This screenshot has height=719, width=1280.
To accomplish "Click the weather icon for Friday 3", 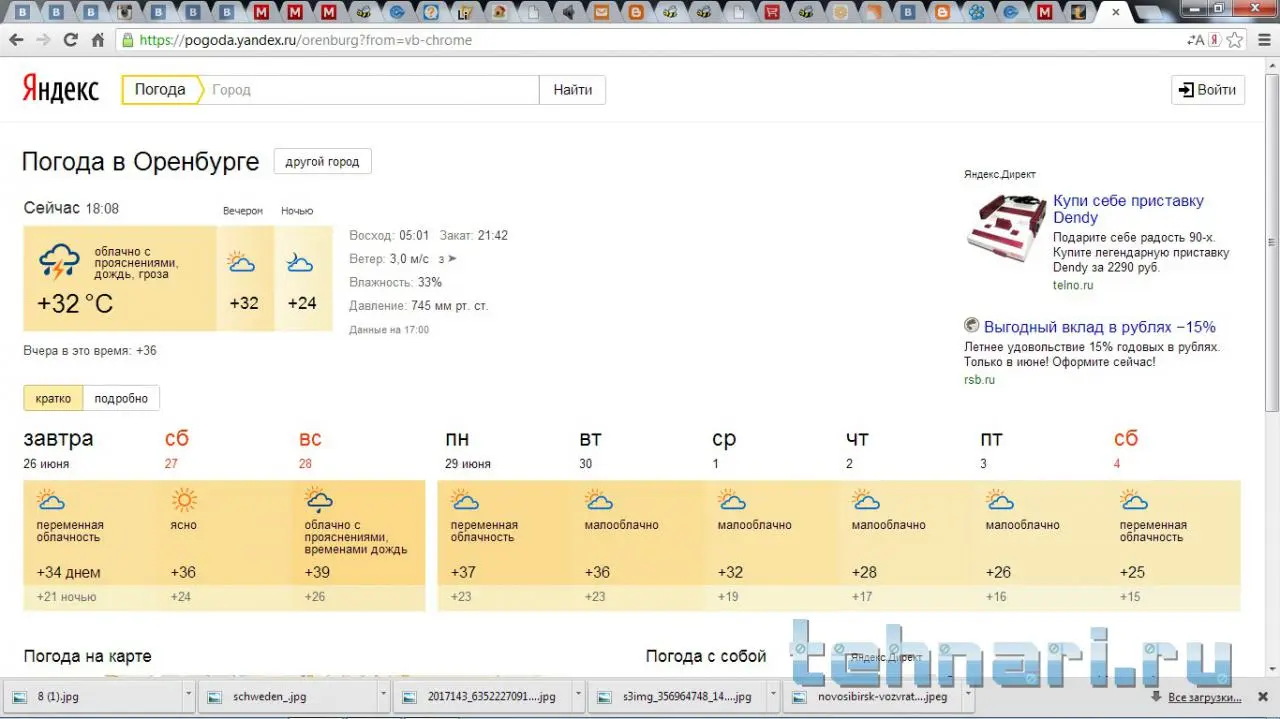I will [1000, 500].
